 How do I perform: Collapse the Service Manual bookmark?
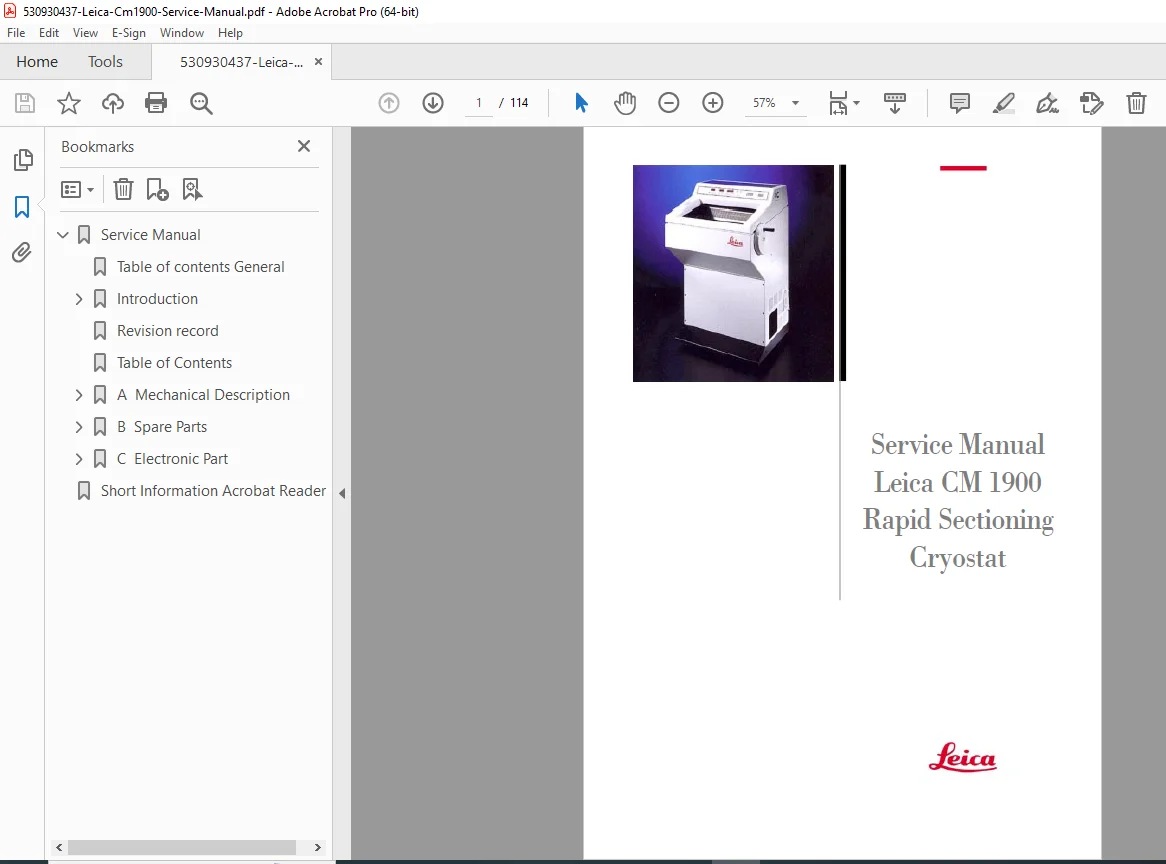[x=63, y=235]
